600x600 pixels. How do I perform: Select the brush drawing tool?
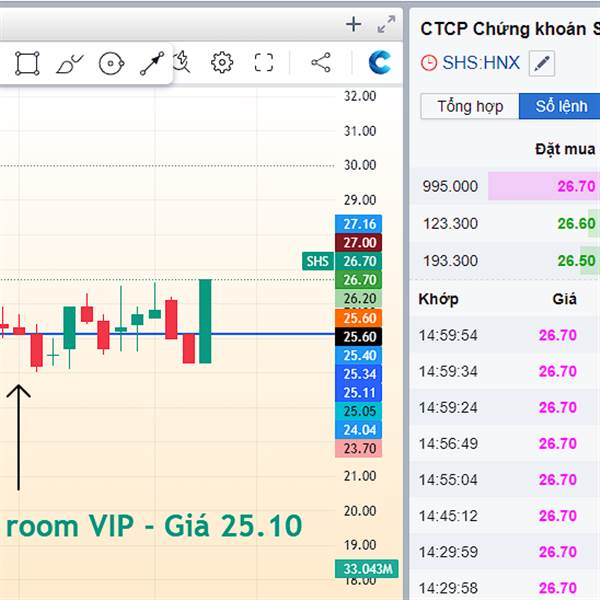(70, 64)
